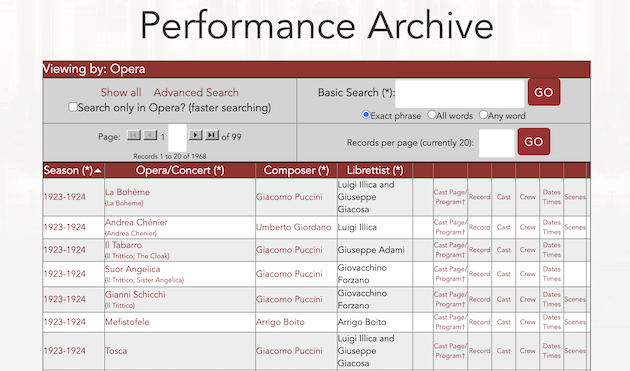The width and height of the screenshot is (630, 371).
Task: Click Giacomo Puccini in Tosca row
Action: pyautogui.click(x=289, y=351)
